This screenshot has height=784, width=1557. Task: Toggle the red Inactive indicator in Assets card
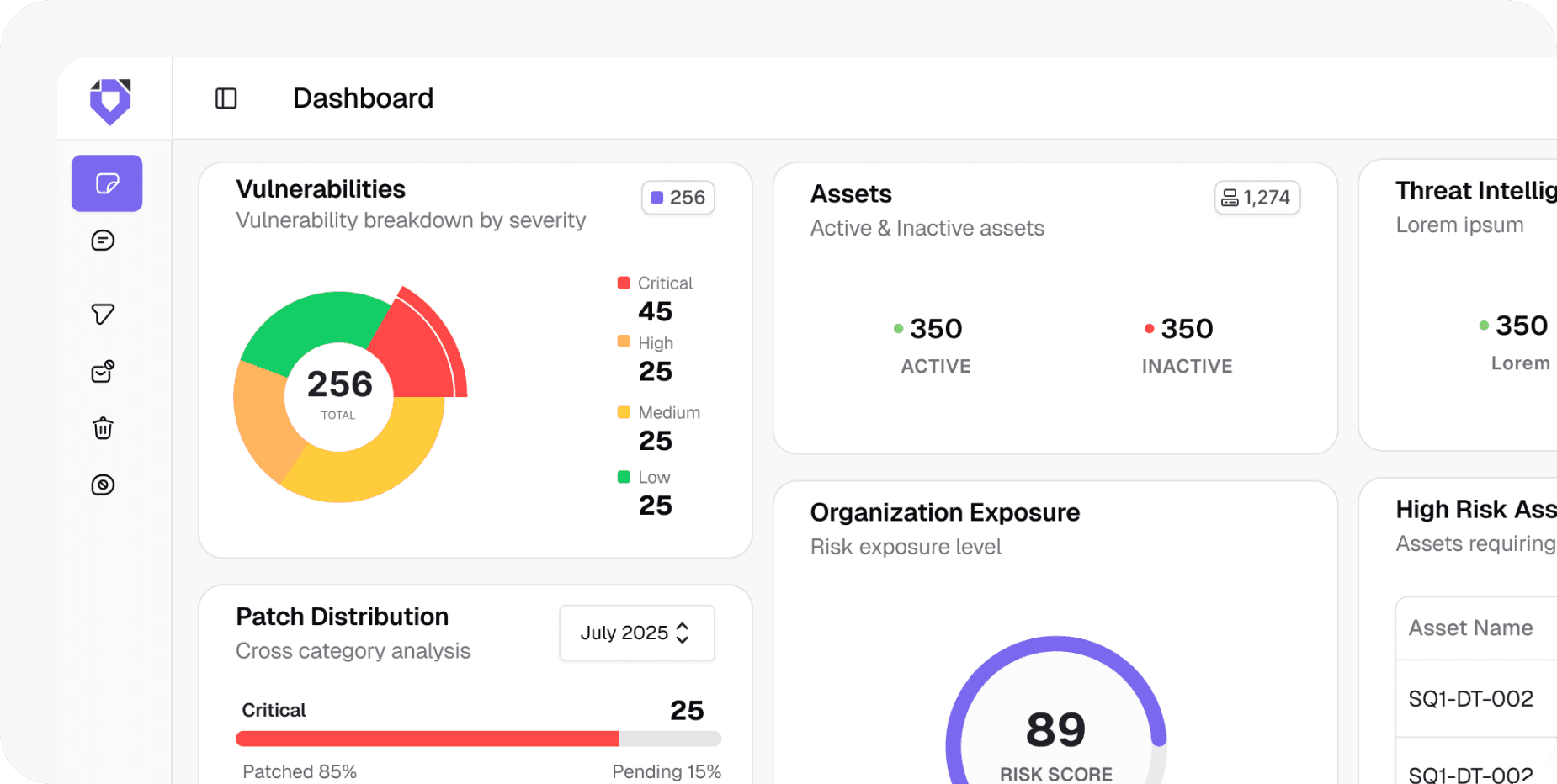[1150, 328]
